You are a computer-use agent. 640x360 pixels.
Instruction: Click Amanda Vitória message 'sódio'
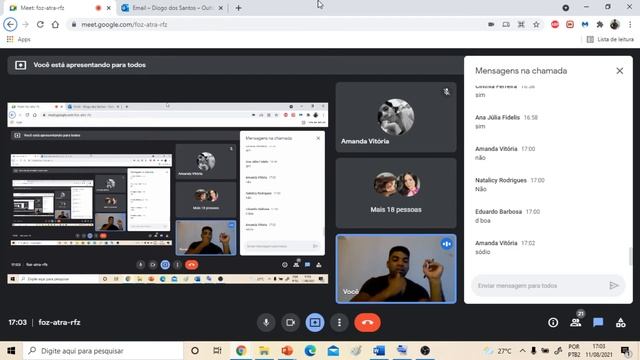pyautogui.click(x=482, y=252)
